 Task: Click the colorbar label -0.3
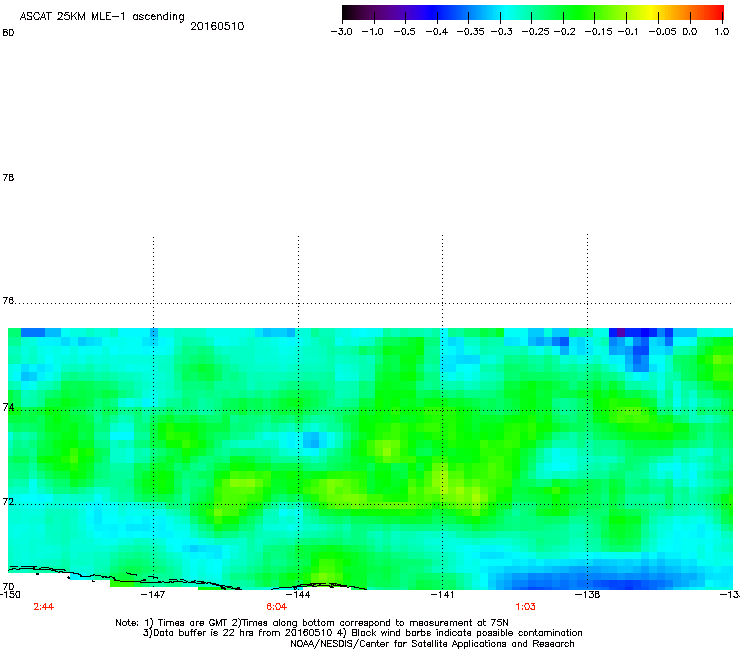click(501, 32)
